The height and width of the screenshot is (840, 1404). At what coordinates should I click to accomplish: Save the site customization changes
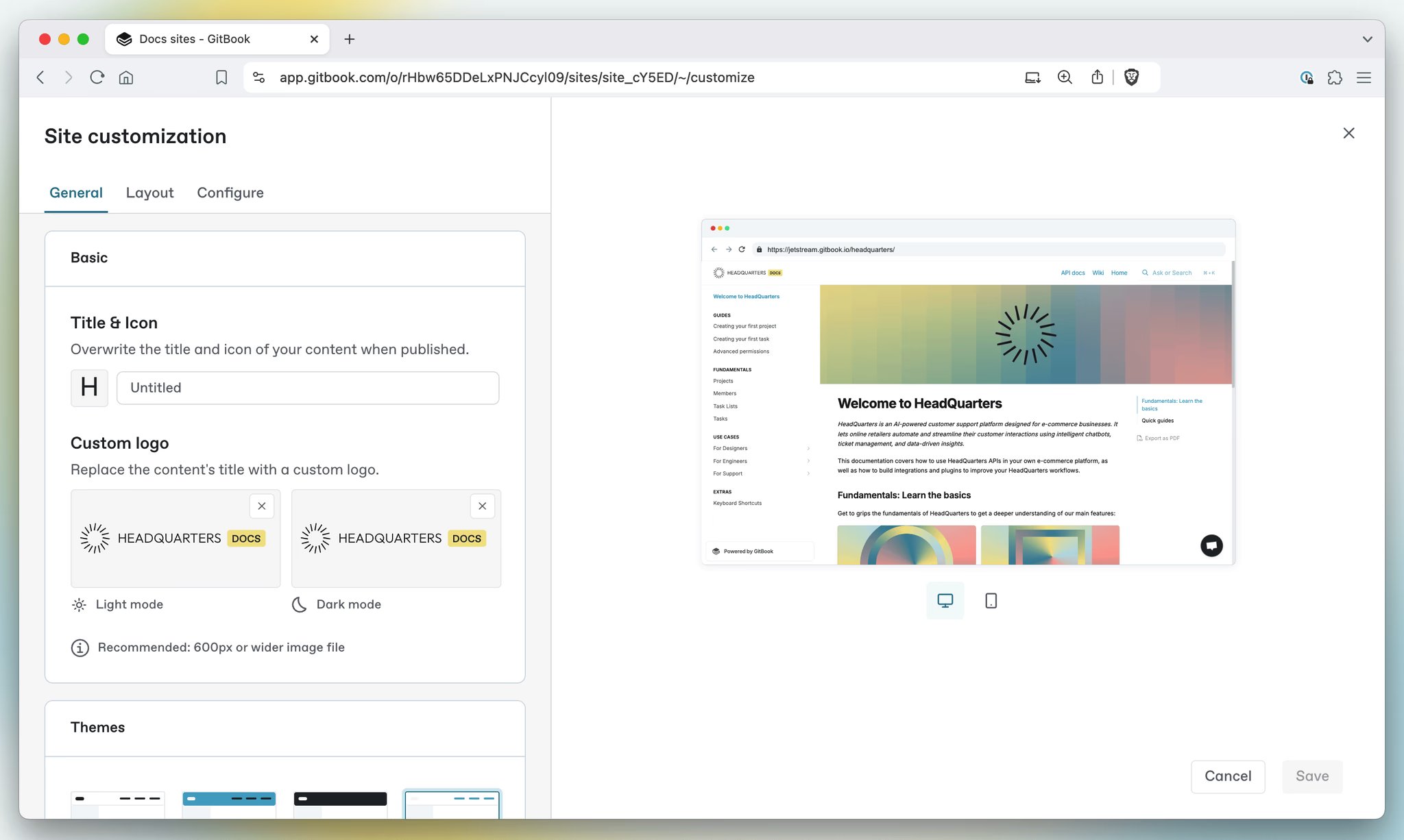pyautogui.click(x=1311, y=776)
